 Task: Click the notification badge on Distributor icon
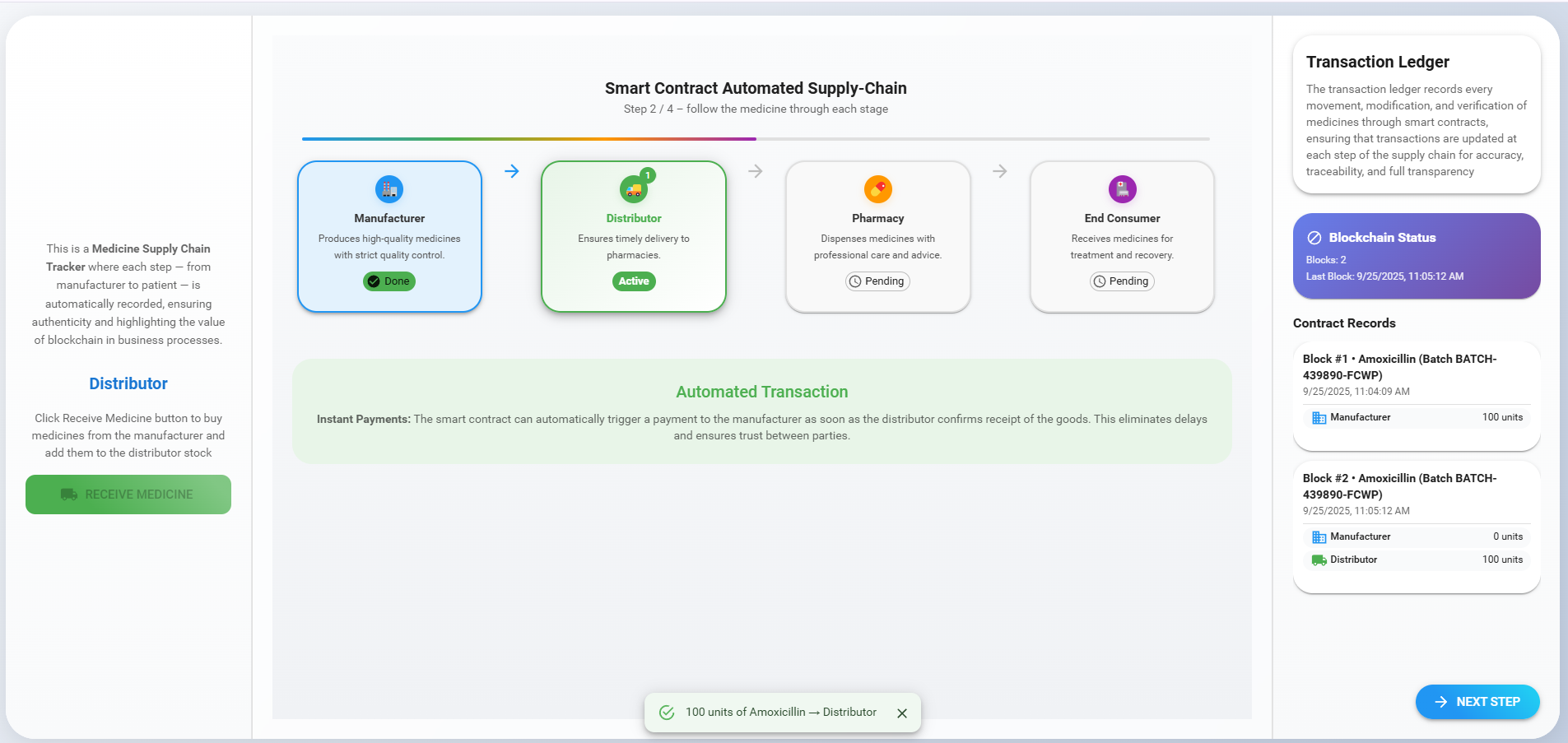[x=649, y=175]
